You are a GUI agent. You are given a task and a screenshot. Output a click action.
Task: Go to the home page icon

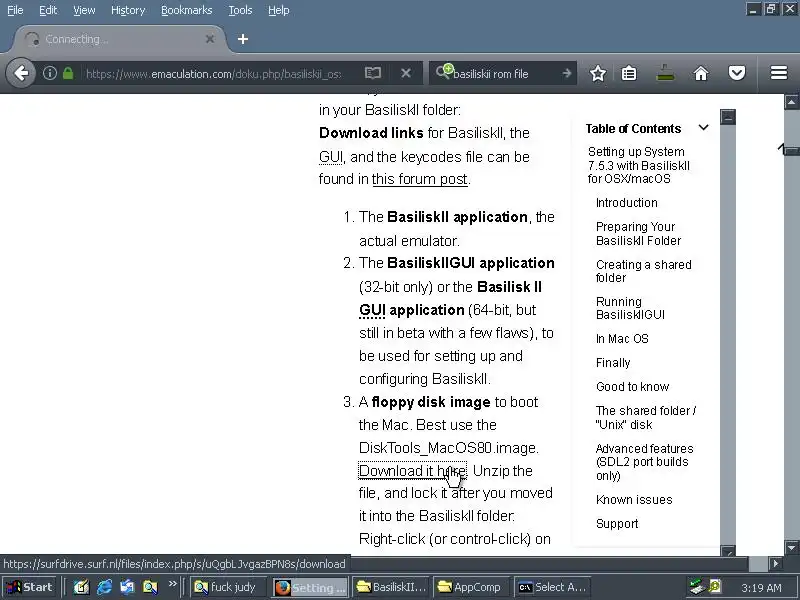701,73
